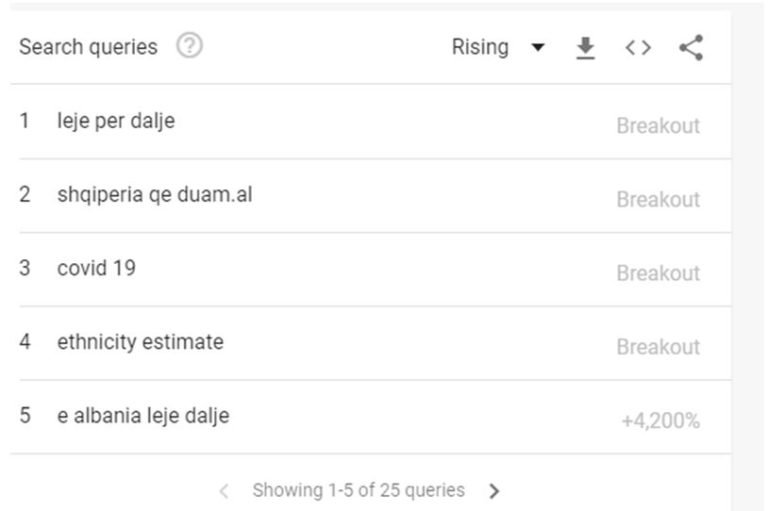This screenshot has width=768, height=511.
Task: Click the 'Search queries' card title
Action: click(x=88, y=47)
